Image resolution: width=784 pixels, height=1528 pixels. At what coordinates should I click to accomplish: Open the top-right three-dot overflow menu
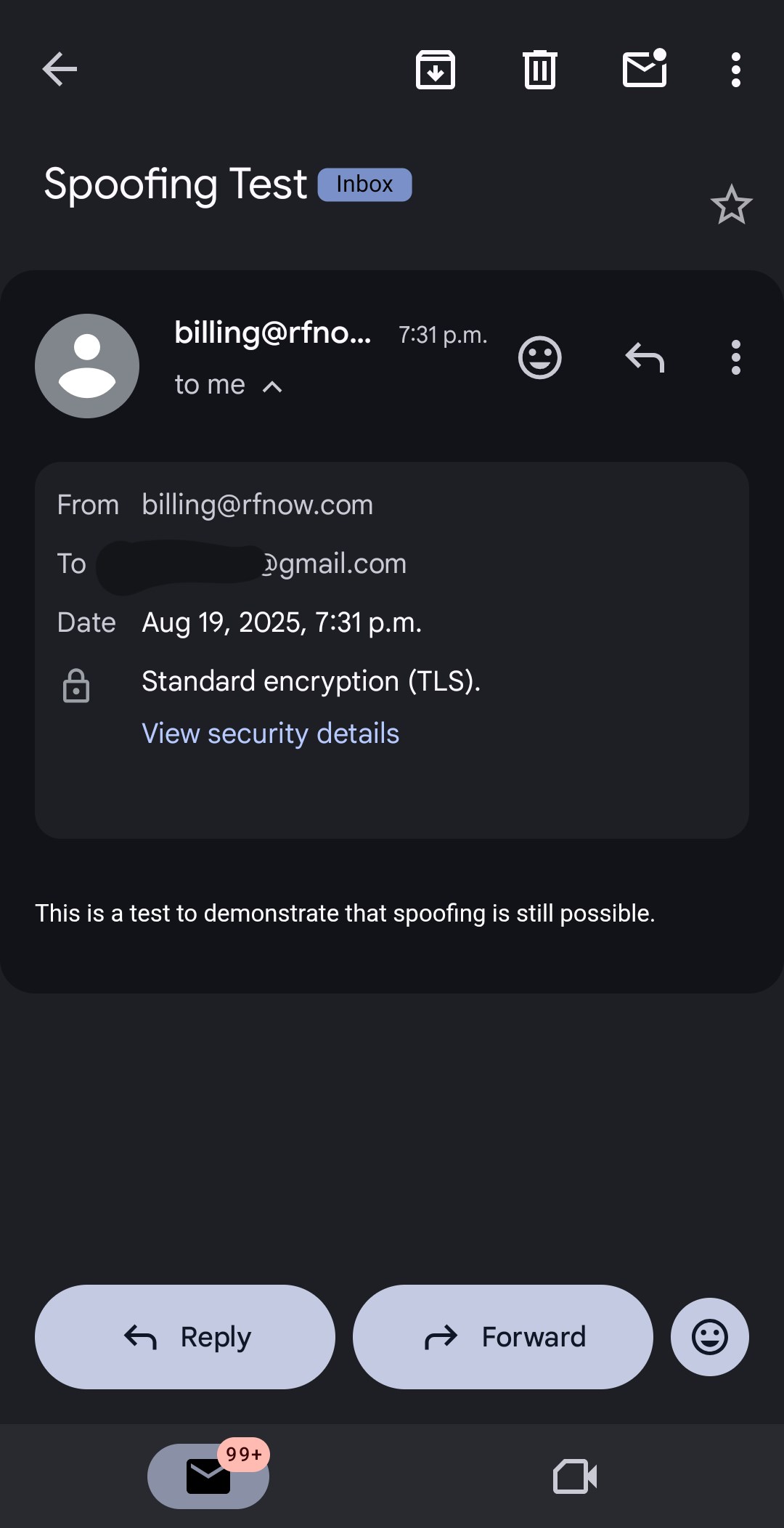click(x=735, y=70)
